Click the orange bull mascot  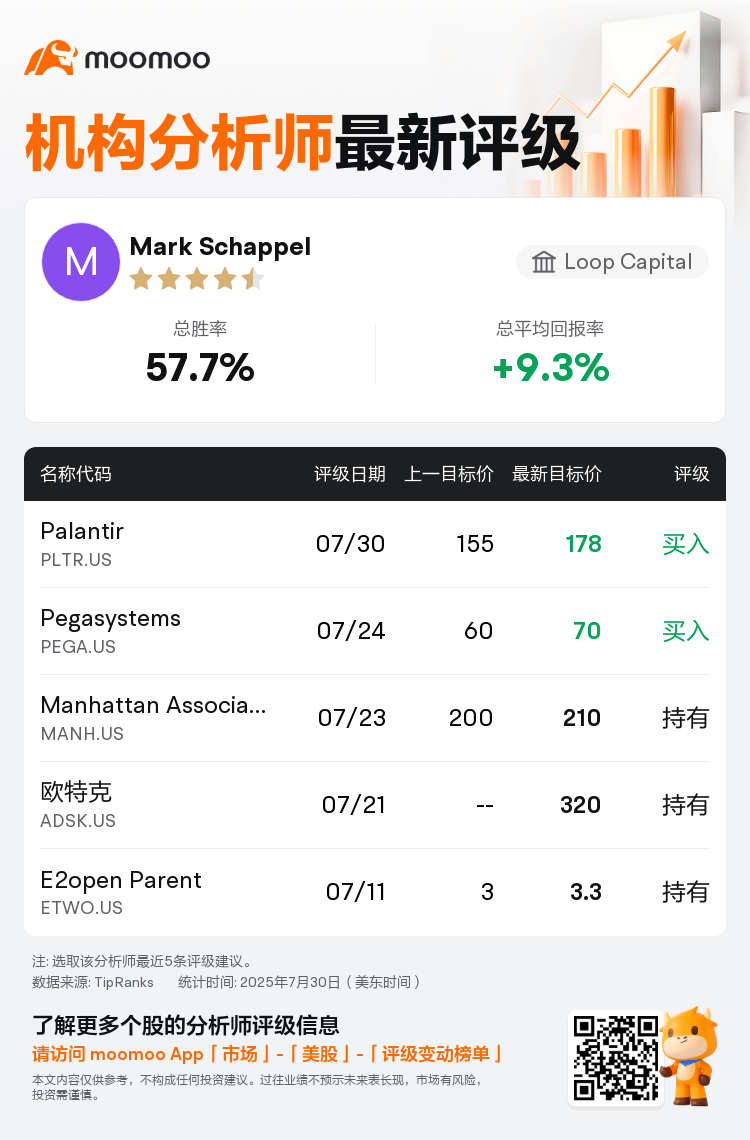pyautogui.click(x=688, y=1056)
